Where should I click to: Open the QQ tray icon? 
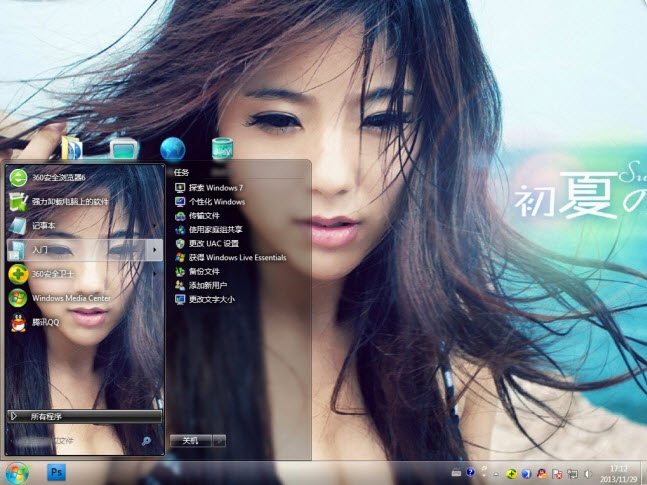pyautogui.click(x=542, y=473)
